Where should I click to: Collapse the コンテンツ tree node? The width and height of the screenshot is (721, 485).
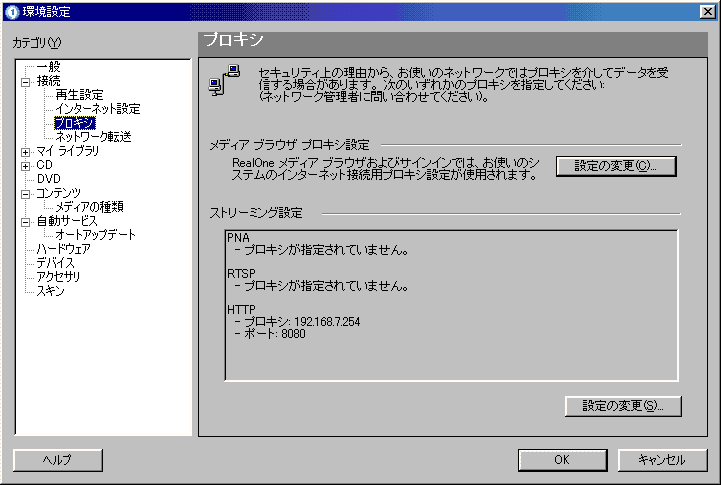26,194
